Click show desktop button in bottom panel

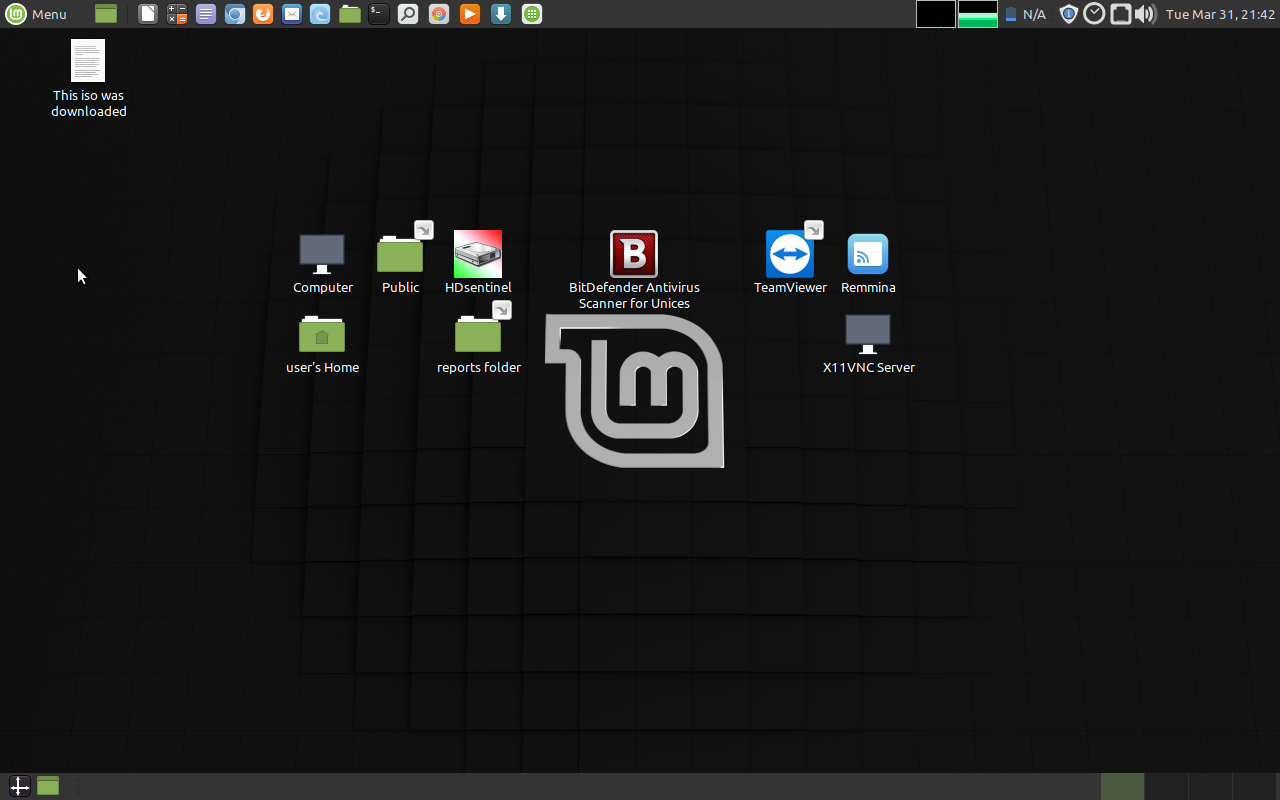coord(19,786)
